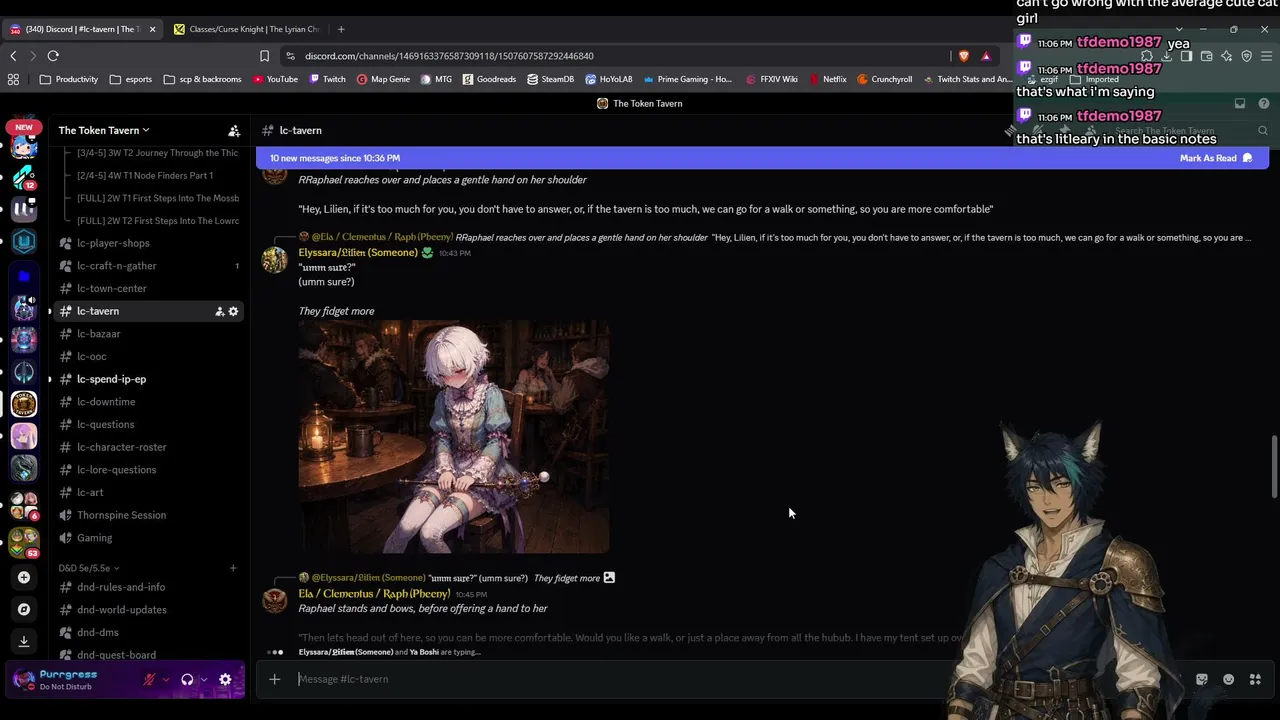This screenshot has width=1280, height=720.
Task: Create channel in D&D 5e/5.5e category
Action: click(233, 568)
